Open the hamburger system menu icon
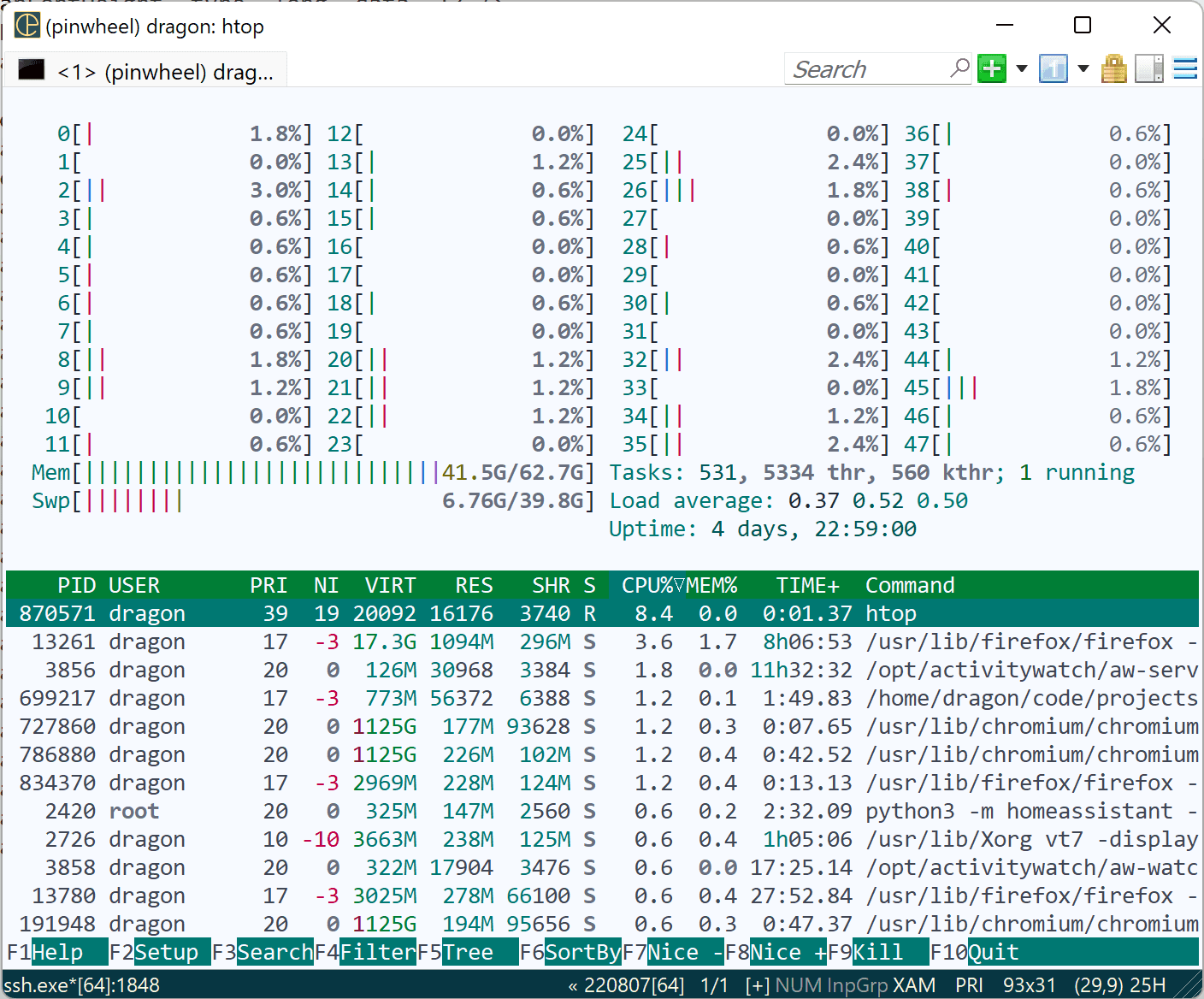 pos(1185,68)
